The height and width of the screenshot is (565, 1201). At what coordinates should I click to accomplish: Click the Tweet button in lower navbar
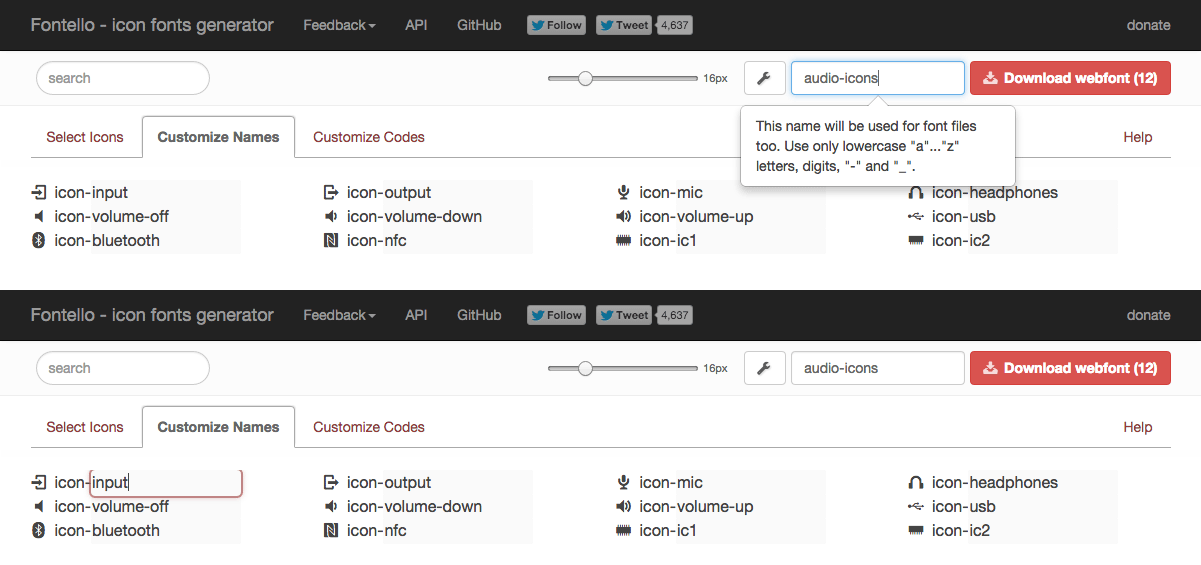point(624,315)
